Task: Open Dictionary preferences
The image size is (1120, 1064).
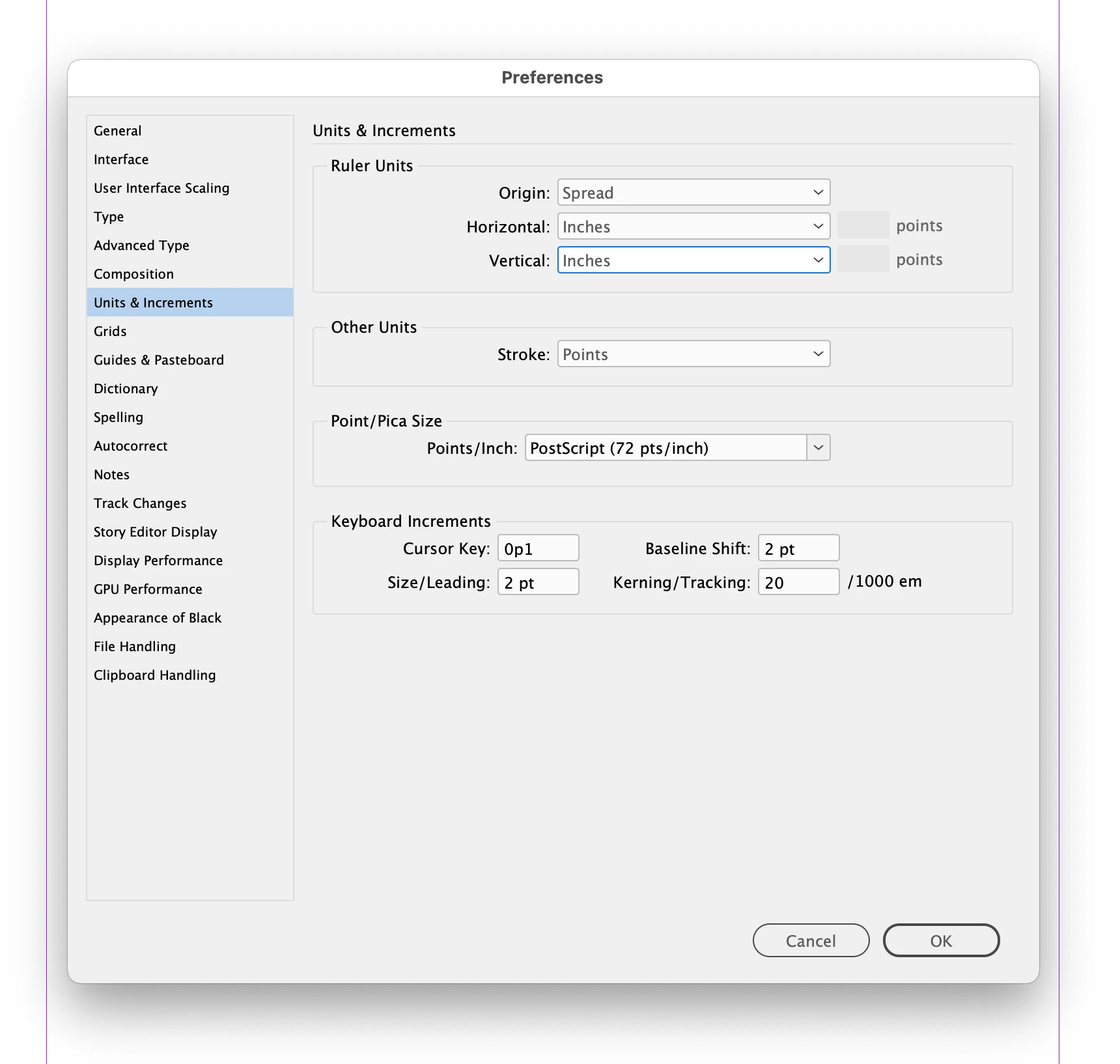Action: point(189,389)
